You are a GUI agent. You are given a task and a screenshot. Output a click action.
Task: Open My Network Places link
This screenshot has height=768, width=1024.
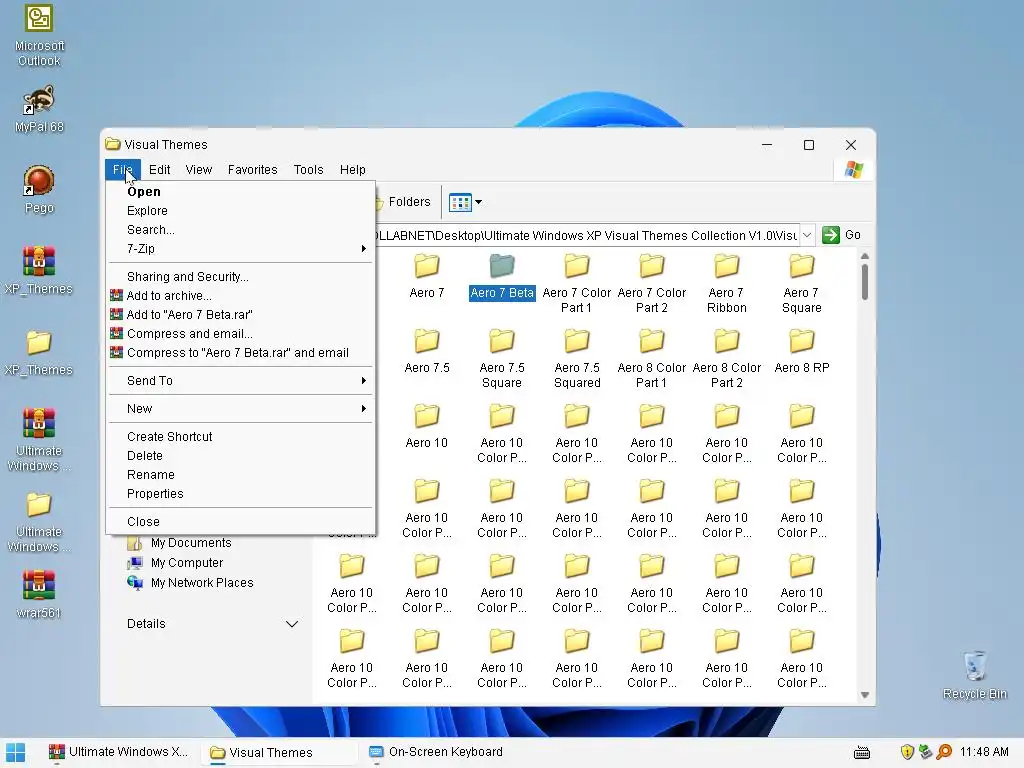[191, 583]
